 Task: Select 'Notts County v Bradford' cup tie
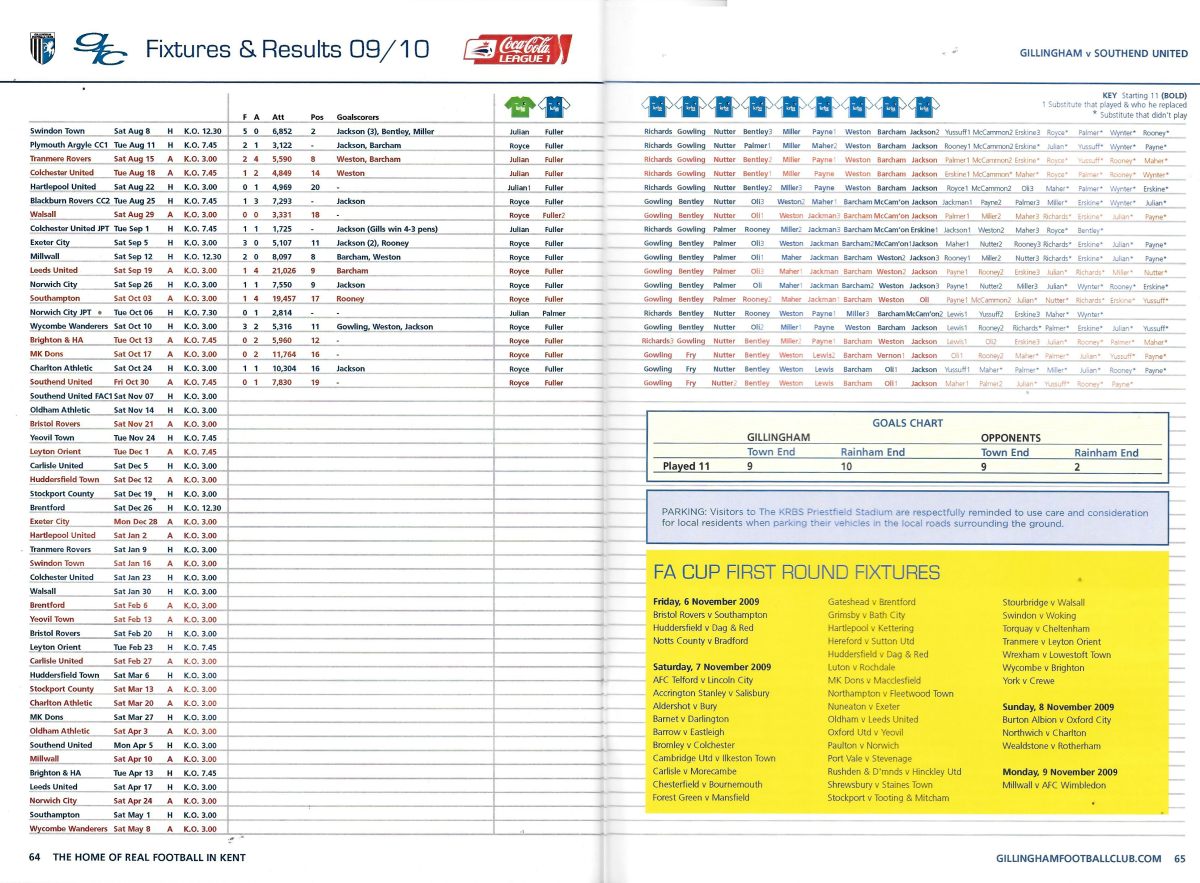pyautogui.click(x=699, y=641)
